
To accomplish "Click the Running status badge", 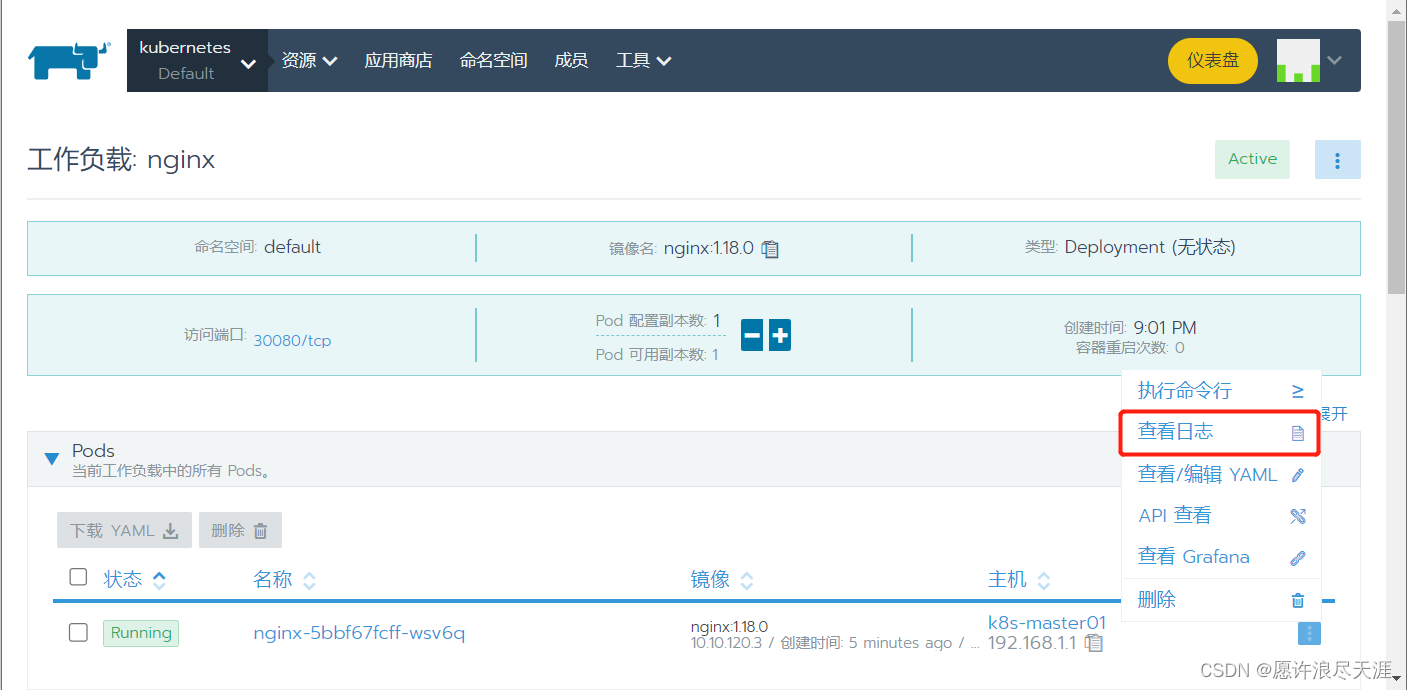I will [x=141, y=633].
